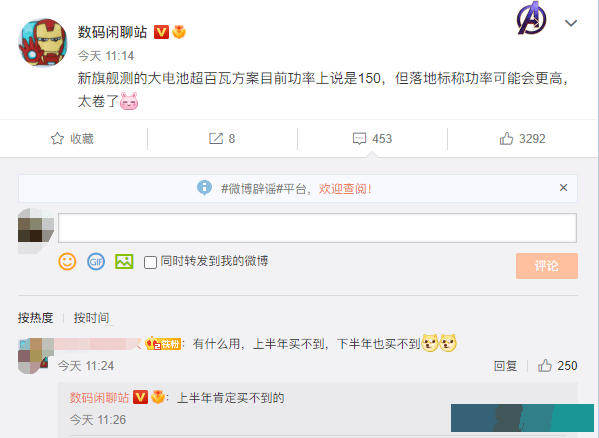Enable 同时转发到我的微博 checkbox
Screen dimensions: 599x438
pyautogui.click(x=150, y=262)
